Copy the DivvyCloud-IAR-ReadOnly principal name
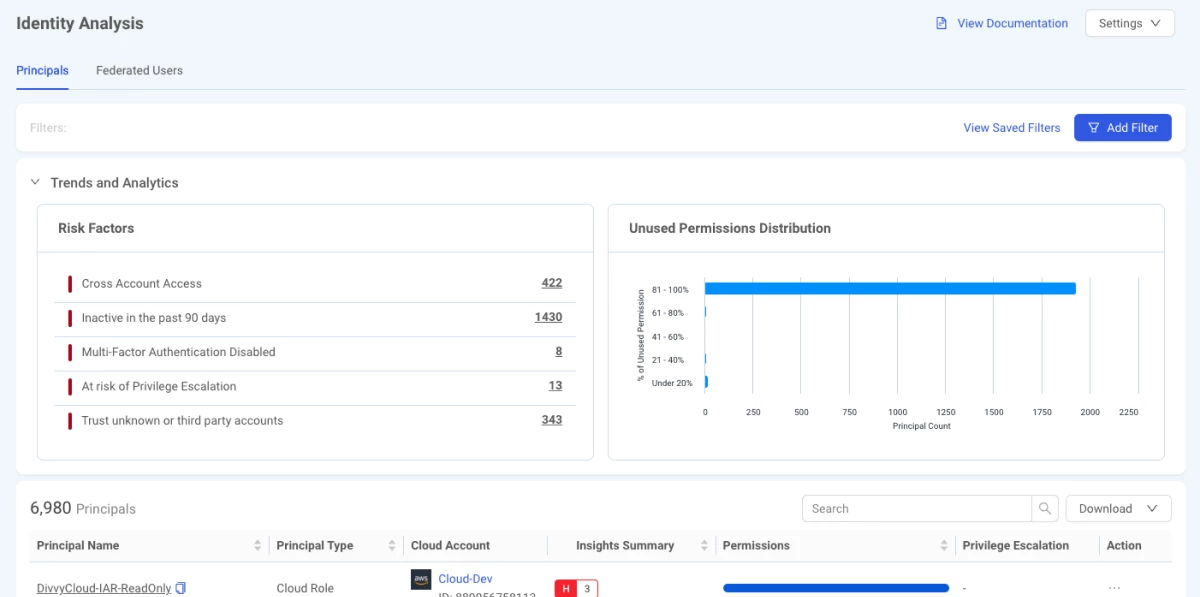Screen dimensions: 1200x597 coord(181,588)
